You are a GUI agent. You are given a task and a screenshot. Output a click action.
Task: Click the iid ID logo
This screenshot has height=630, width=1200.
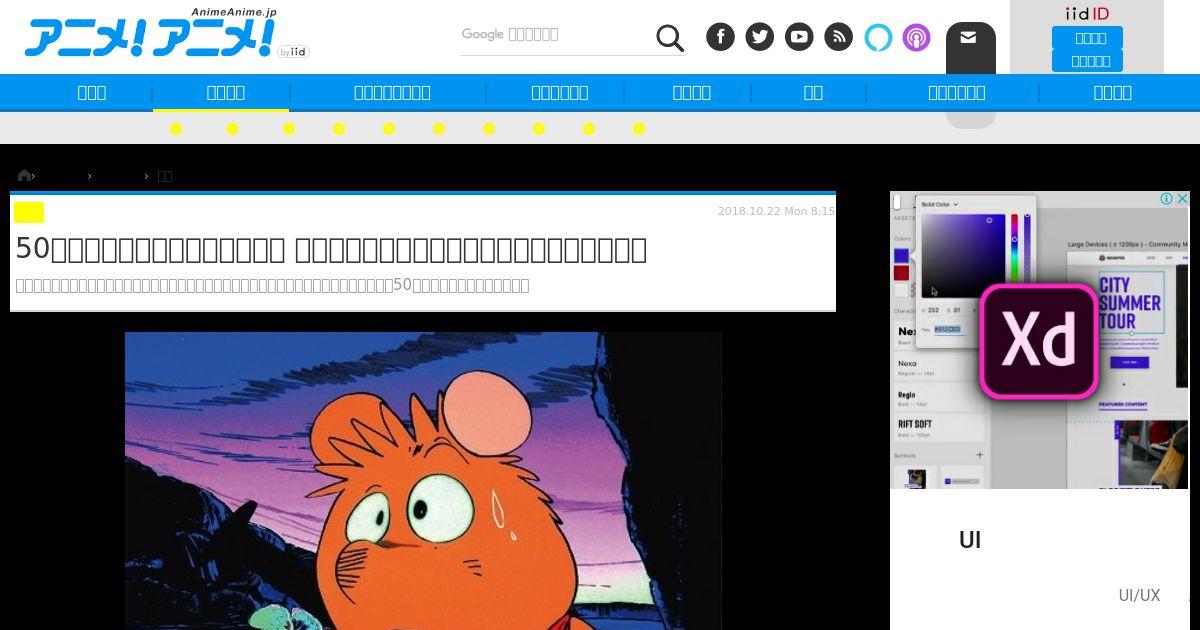(x=1087, y=13)
